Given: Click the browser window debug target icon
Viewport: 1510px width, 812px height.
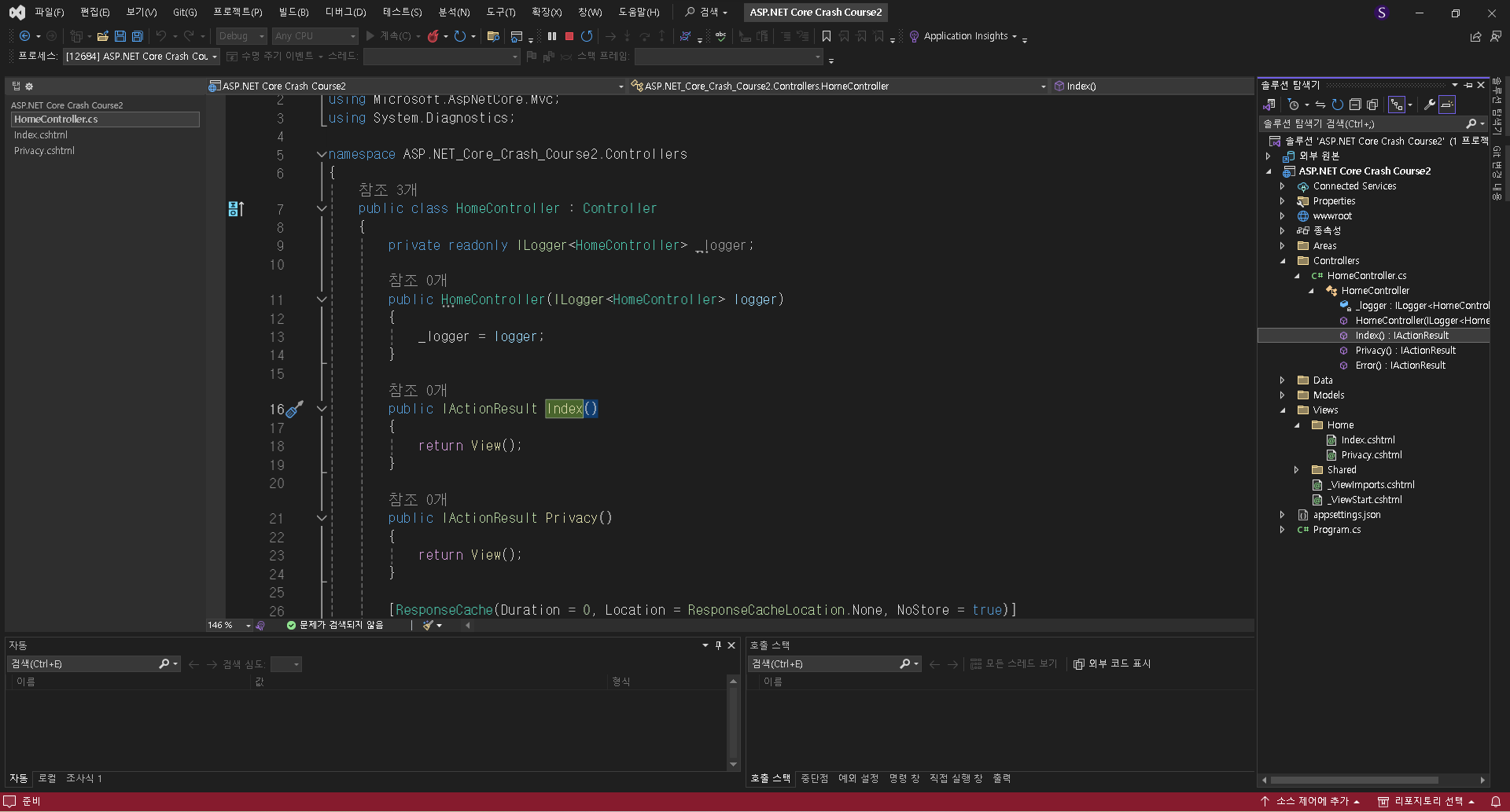Looking at the screenshot, I should coord(517,36).
